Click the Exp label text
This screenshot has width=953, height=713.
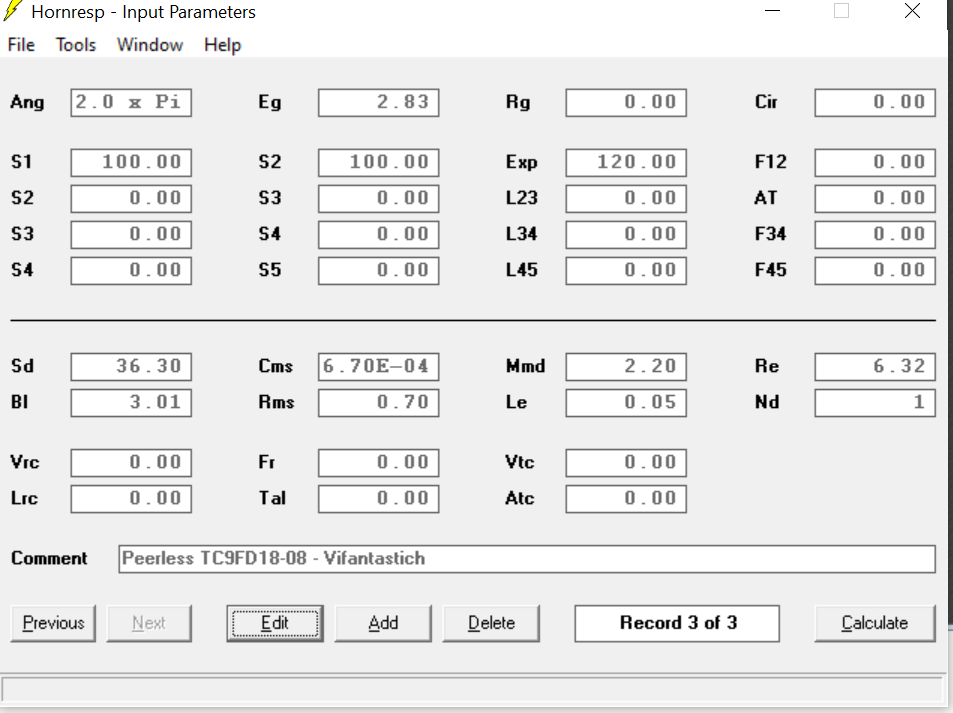[x=521, y=163]
